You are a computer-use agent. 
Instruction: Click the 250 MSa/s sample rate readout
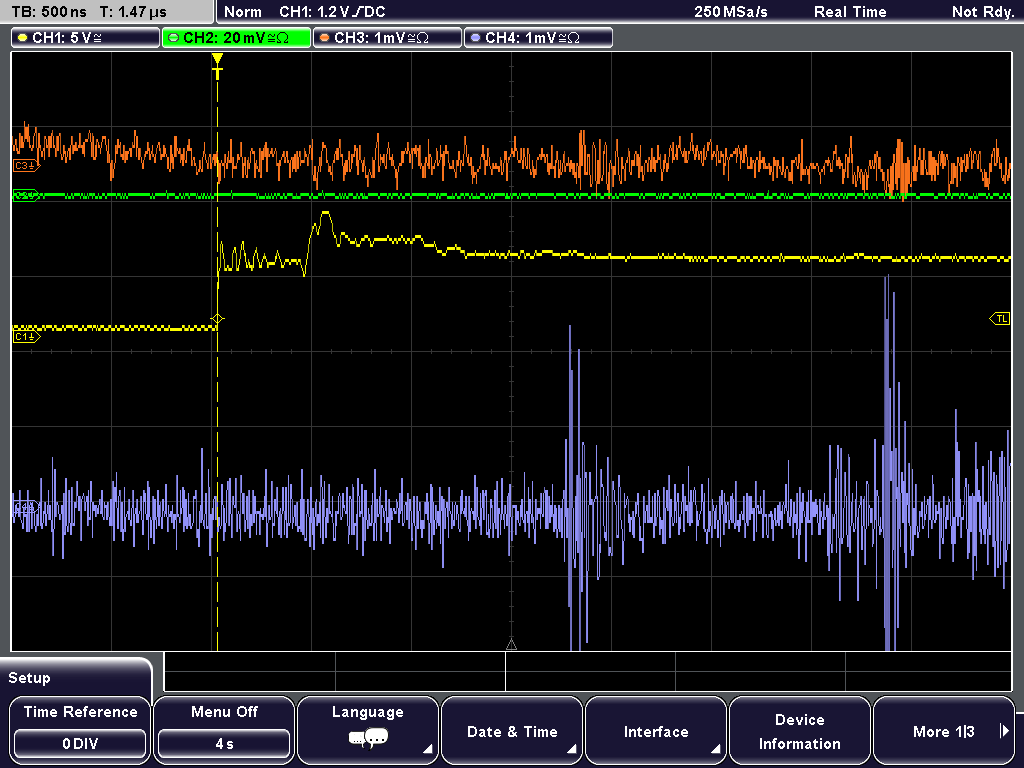[x=731, y=12]
